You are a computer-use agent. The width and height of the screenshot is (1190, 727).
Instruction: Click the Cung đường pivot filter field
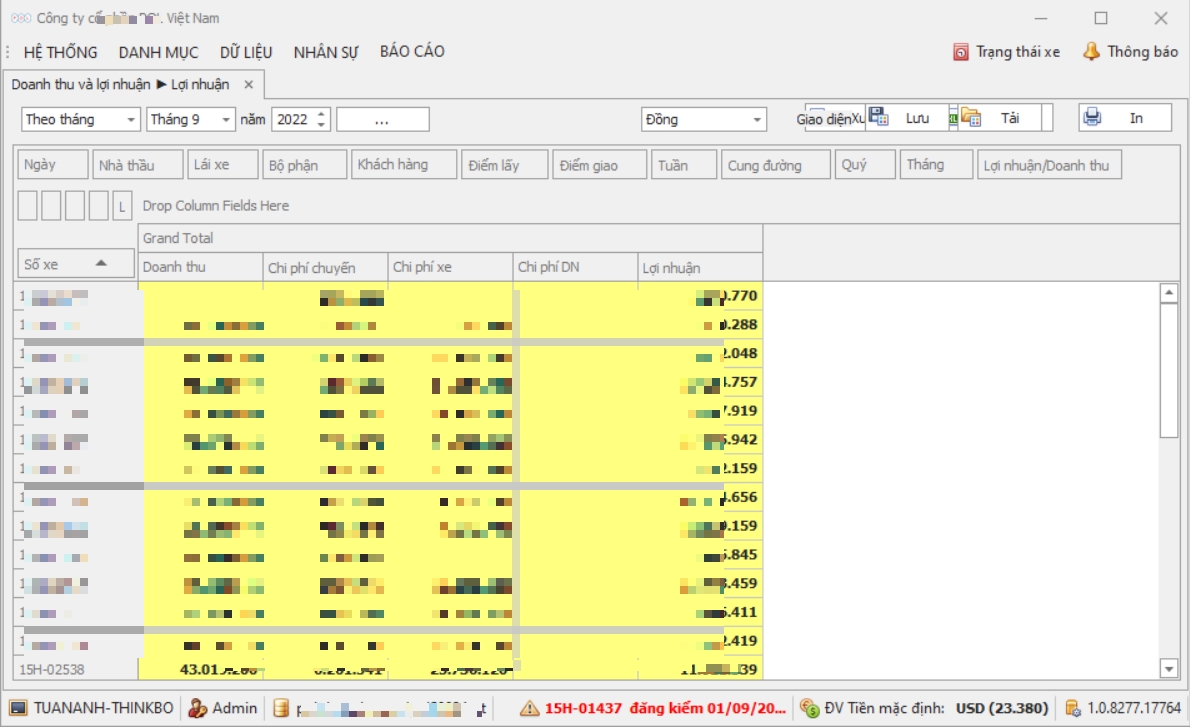(x=776, y=165)
